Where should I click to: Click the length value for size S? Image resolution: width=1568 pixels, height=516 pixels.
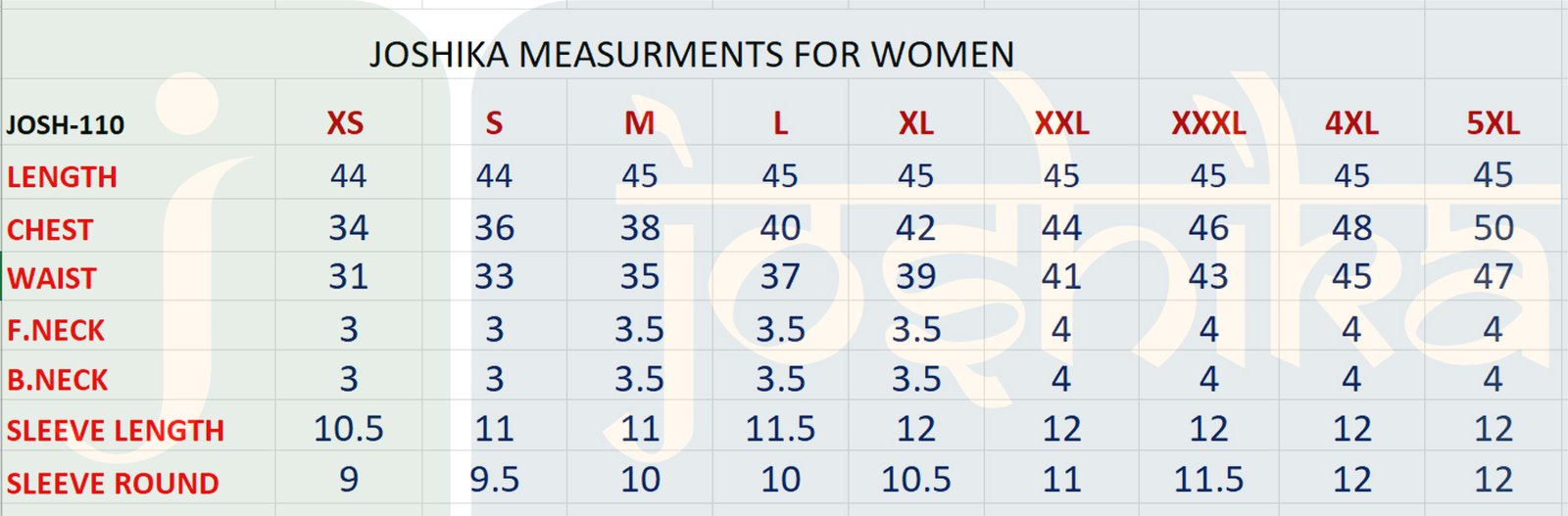point(494,176)
